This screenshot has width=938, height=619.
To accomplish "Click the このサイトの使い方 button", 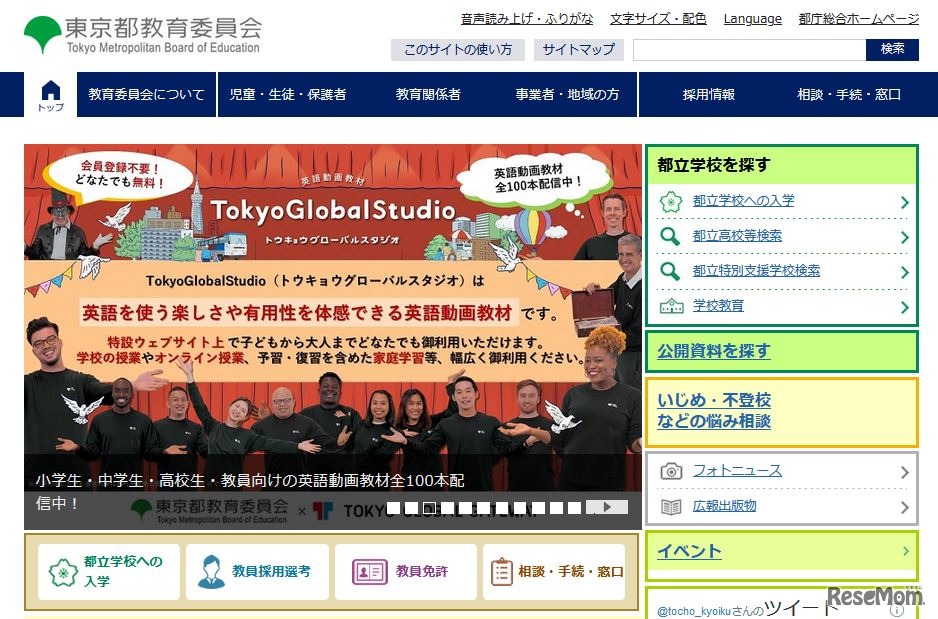I will click(x=458, y=50).
